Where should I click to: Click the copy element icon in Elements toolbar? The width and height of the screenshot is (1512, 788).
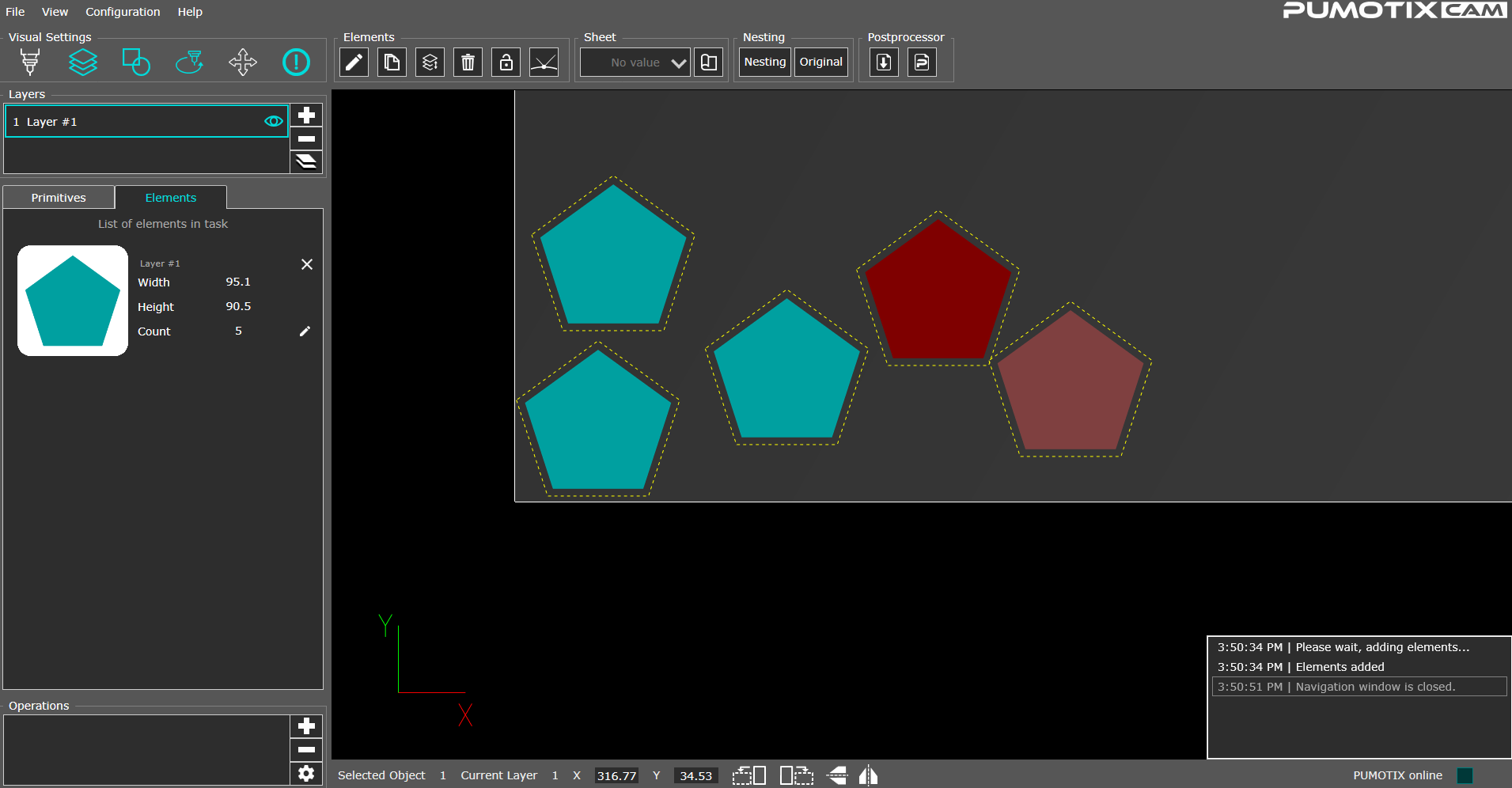[x=392, y=62]
